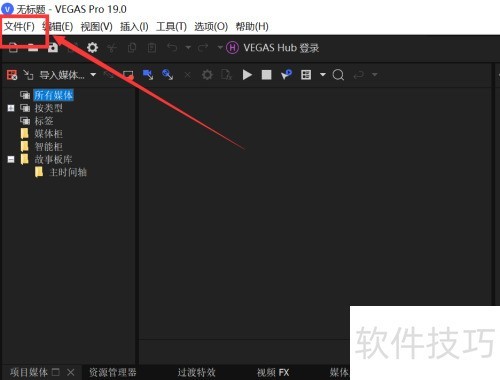
Task: Expand the 按类型 tree node
Action: click(x=11, y=108)
